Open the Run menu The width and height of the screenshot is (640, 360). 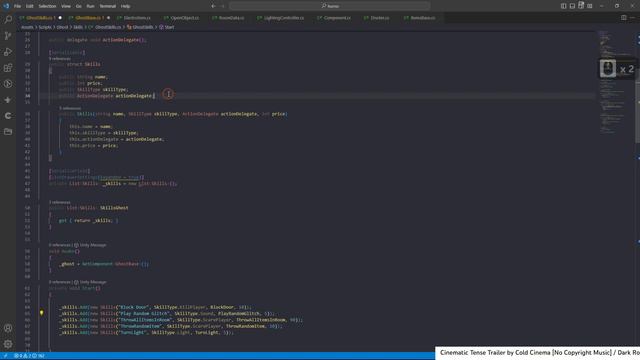[x=91, y=6]
